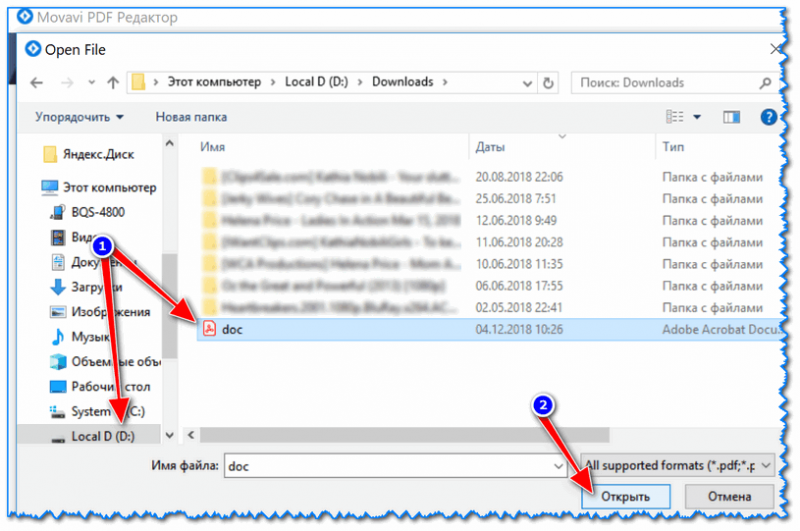Click Movavi PDF Редактор window icon
Screen dimensions: 800x531
coord(24,17)
